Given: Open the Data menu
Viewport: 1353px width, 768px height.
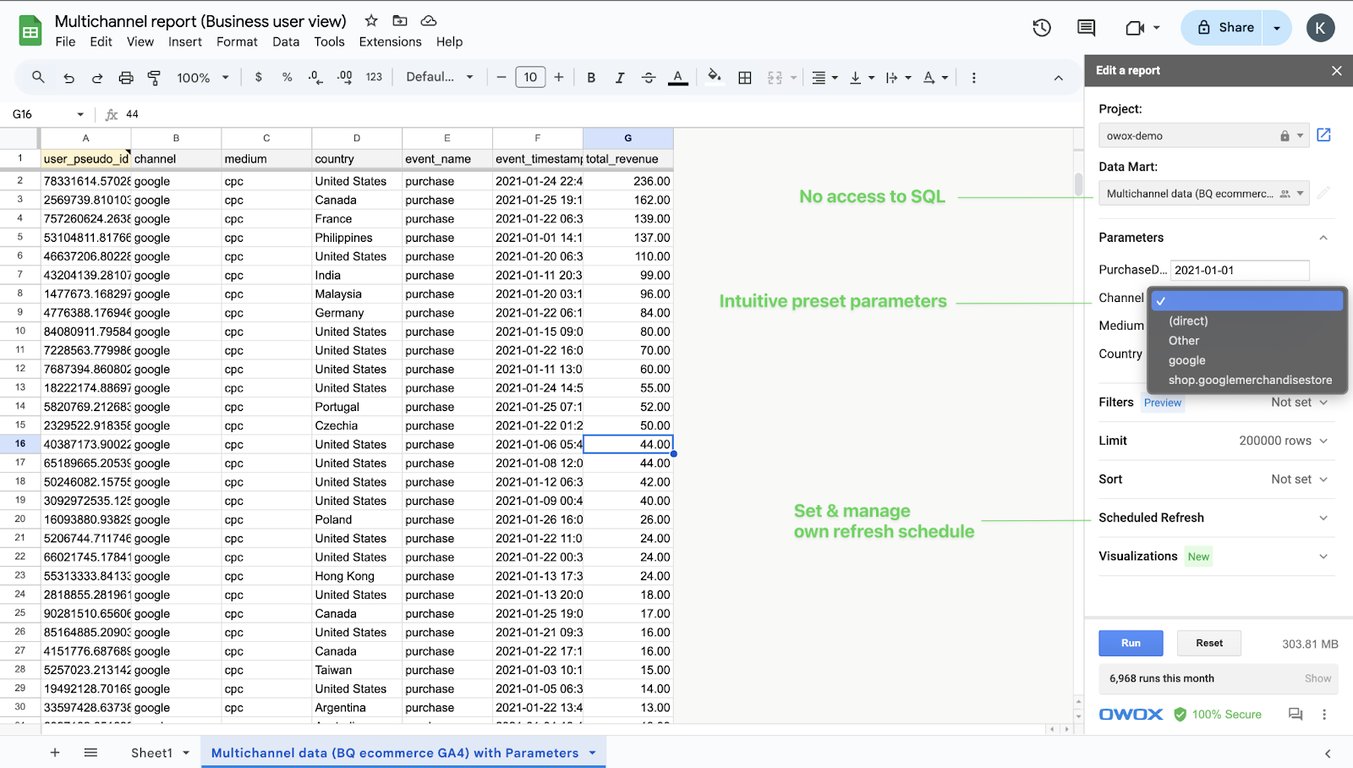Looking at the screenshot, I should [x=286, y=42].
